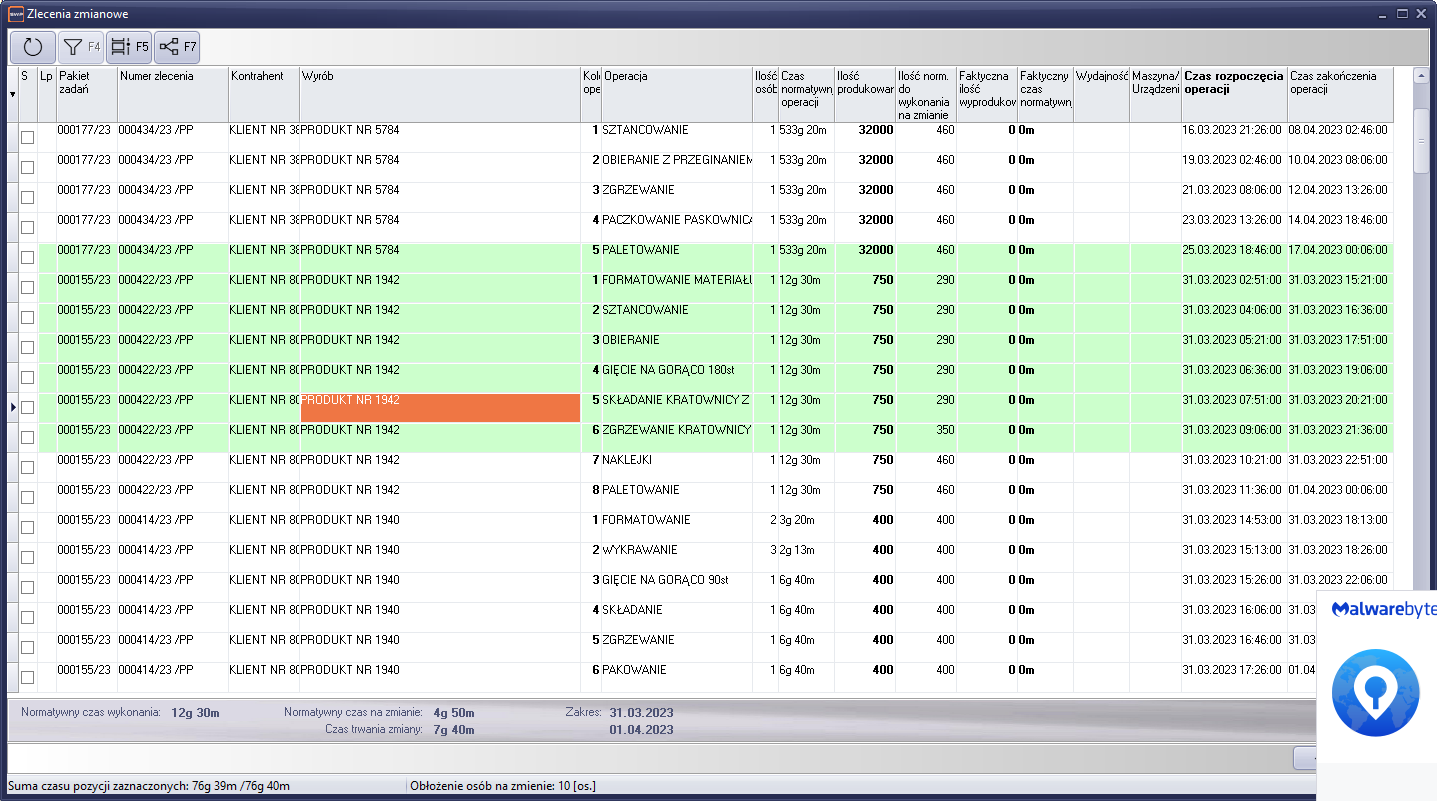
Task: Open the grid column selector arrow in the header corner
Action: pyautogui.click(x=12, y=95)
